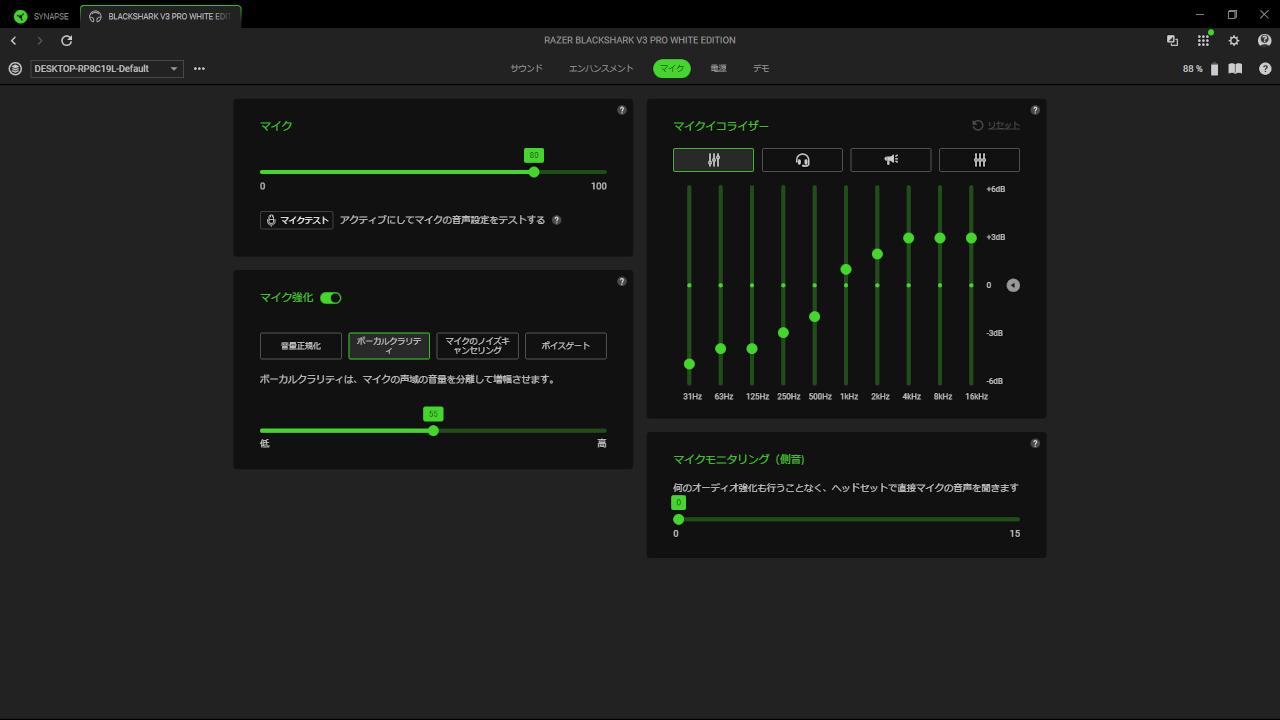The width and height of the screenshot is (1280, 720).
Task: Adjust the sidetone monitoring slider at 0
Action: point(679,519)
